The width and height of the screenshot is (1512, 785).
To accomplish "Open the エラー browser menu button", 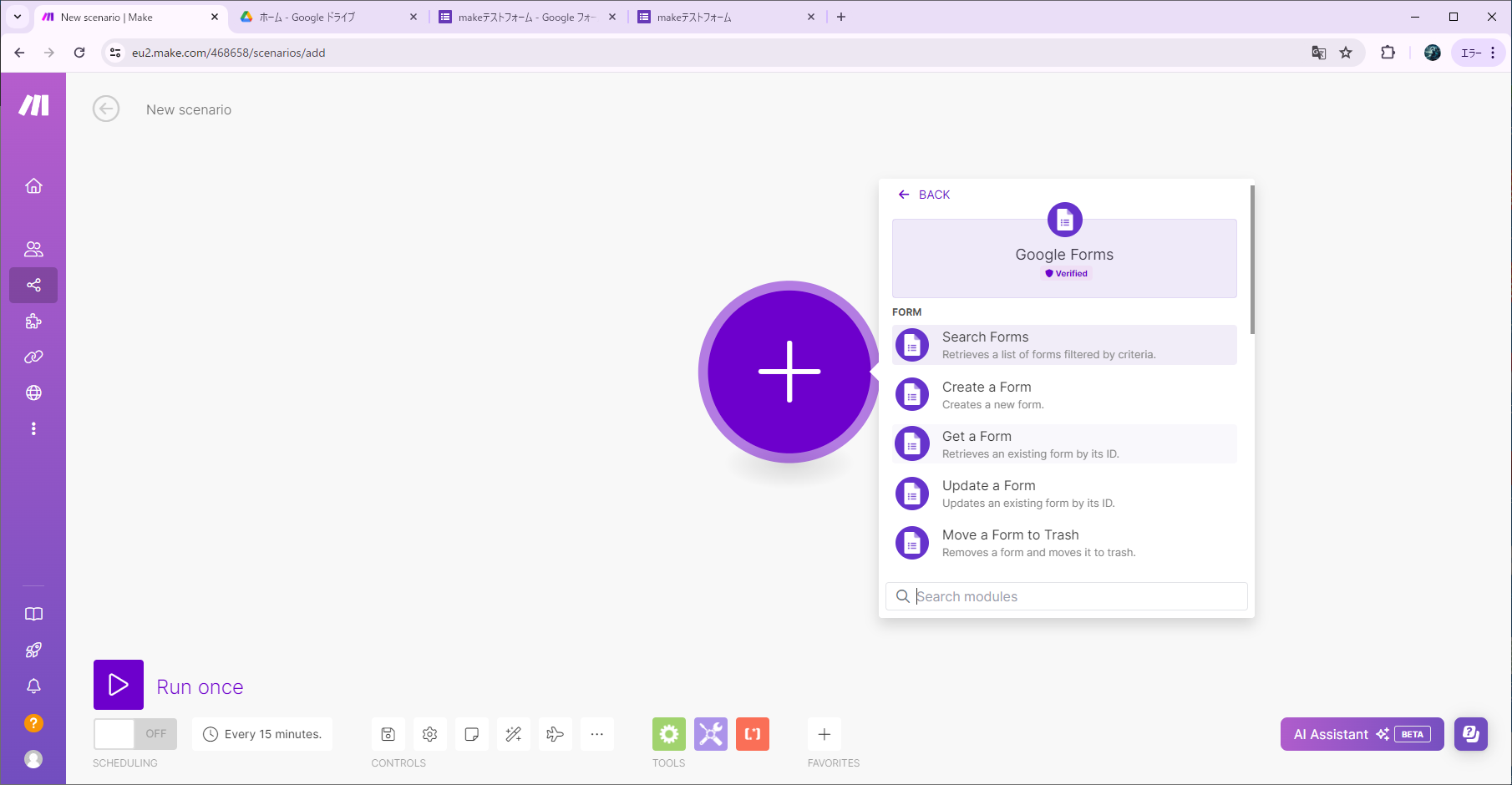I will pos(1479,53).
